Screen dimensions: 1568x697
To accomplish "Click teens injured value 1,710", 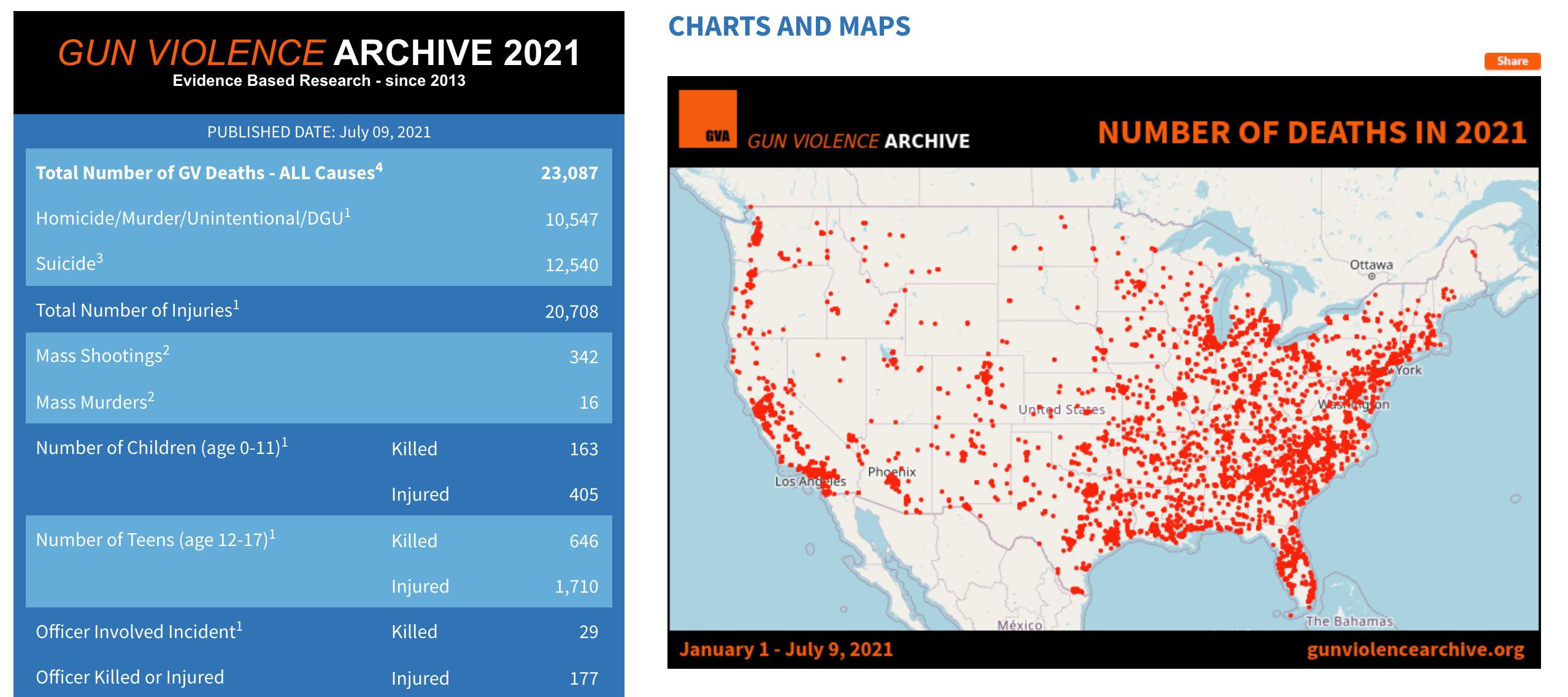I will (577, 587).
